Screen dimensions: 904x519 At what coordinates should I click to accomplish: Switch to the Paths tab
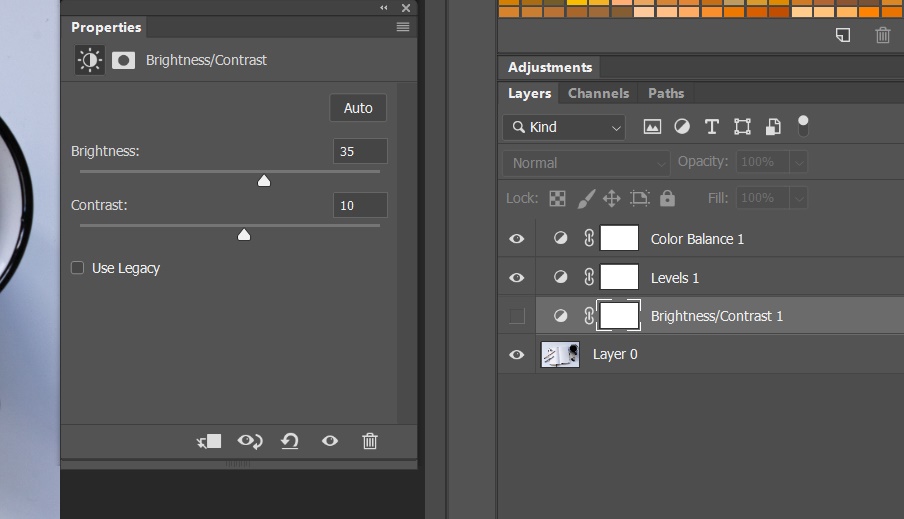click(666, 93)
